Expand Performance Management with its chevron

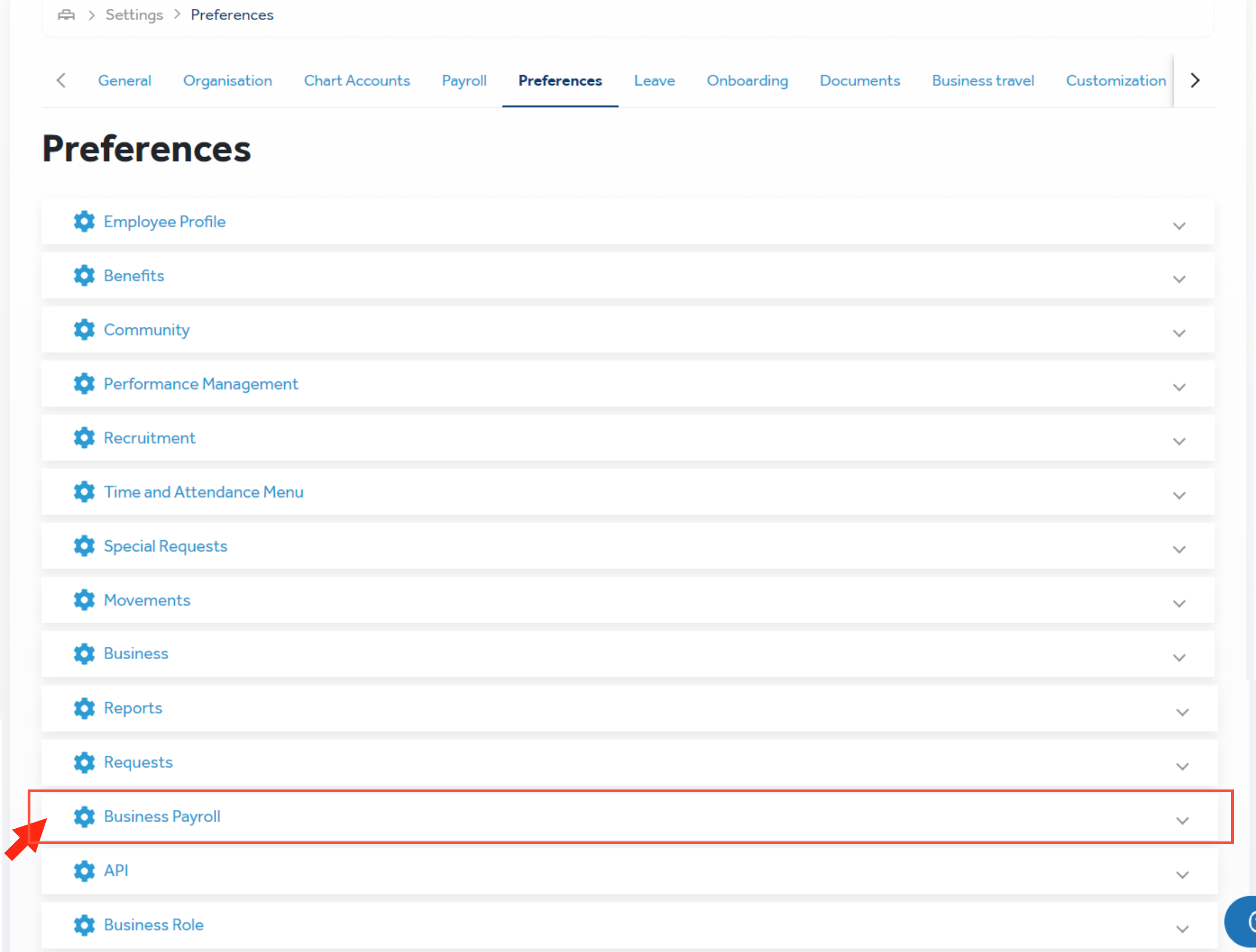[x=1179, y=387]
